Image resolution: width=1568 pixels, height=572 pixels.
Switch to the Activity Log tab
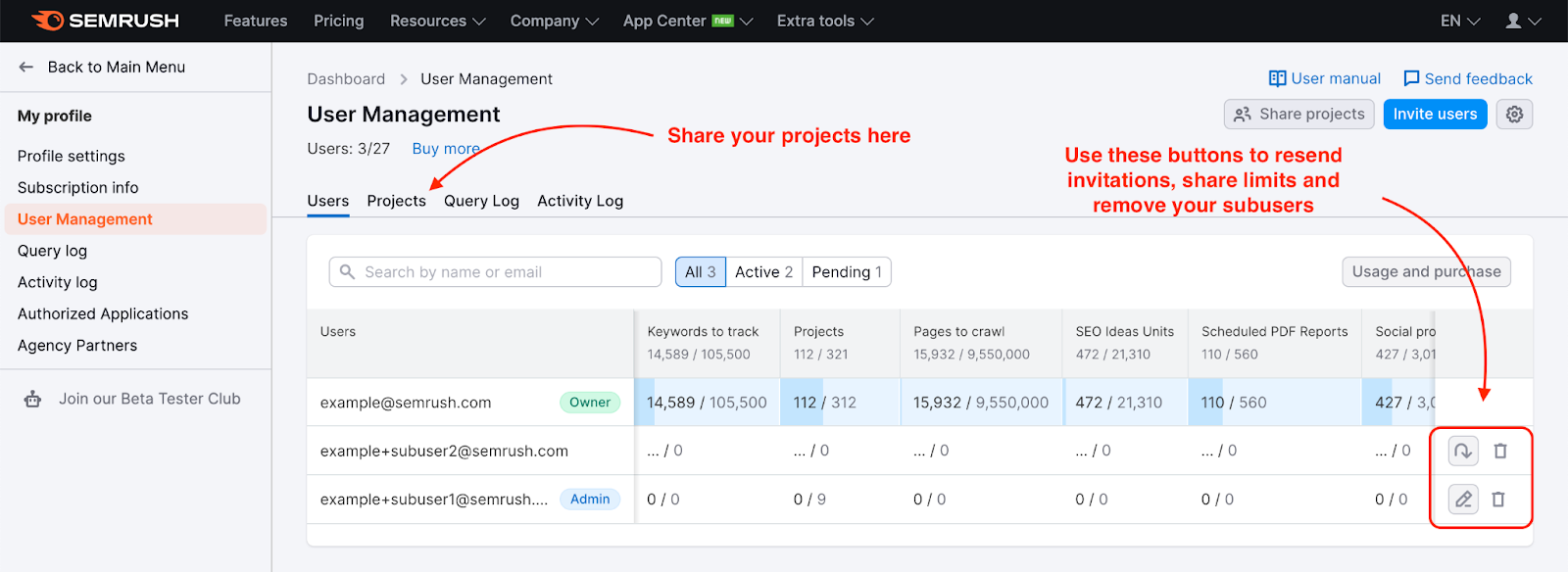pyautogui.click(x=580, y=201)
